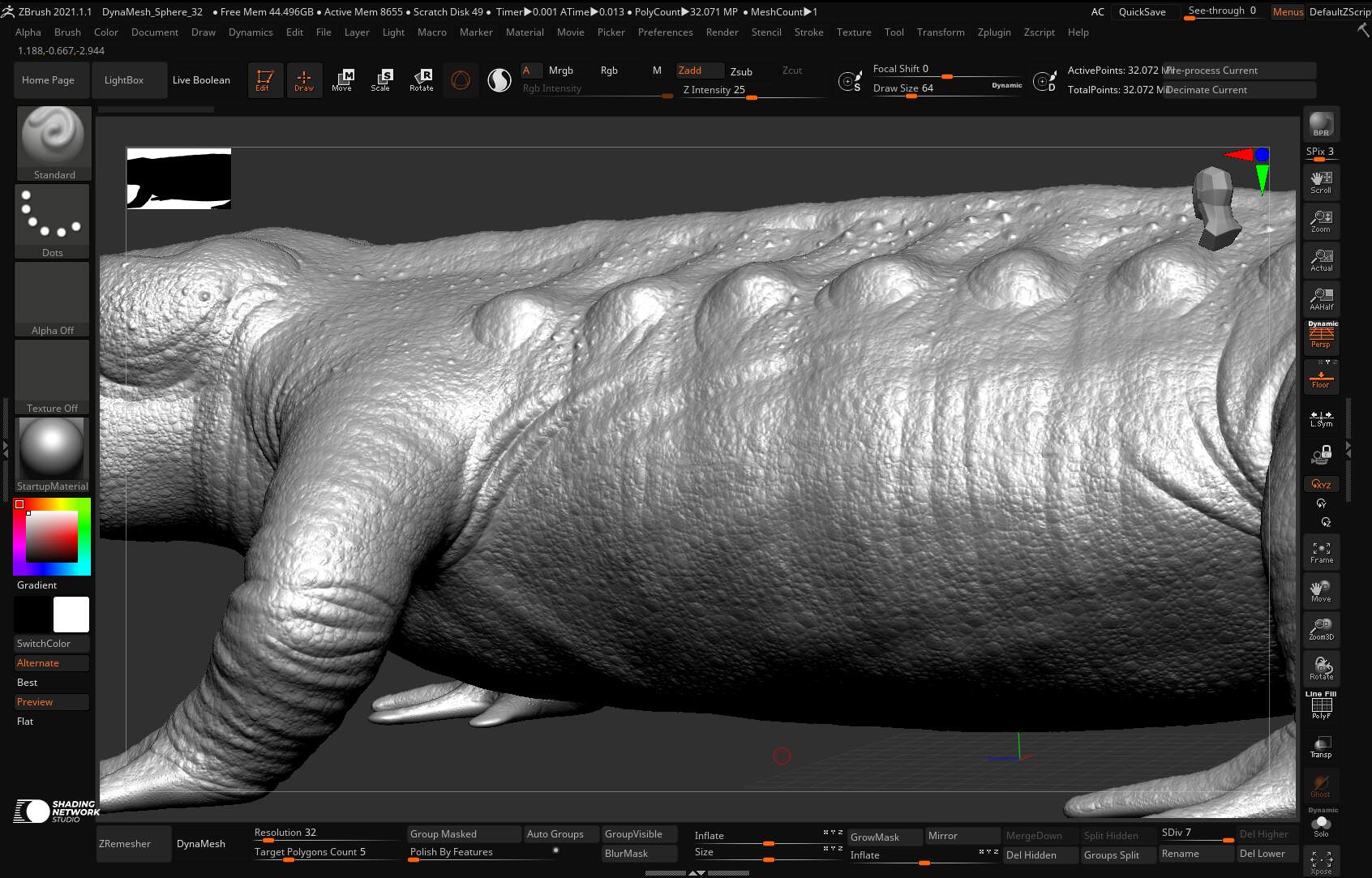Open the Zplugin menu

pyautogui.click(x=993, y=32)
